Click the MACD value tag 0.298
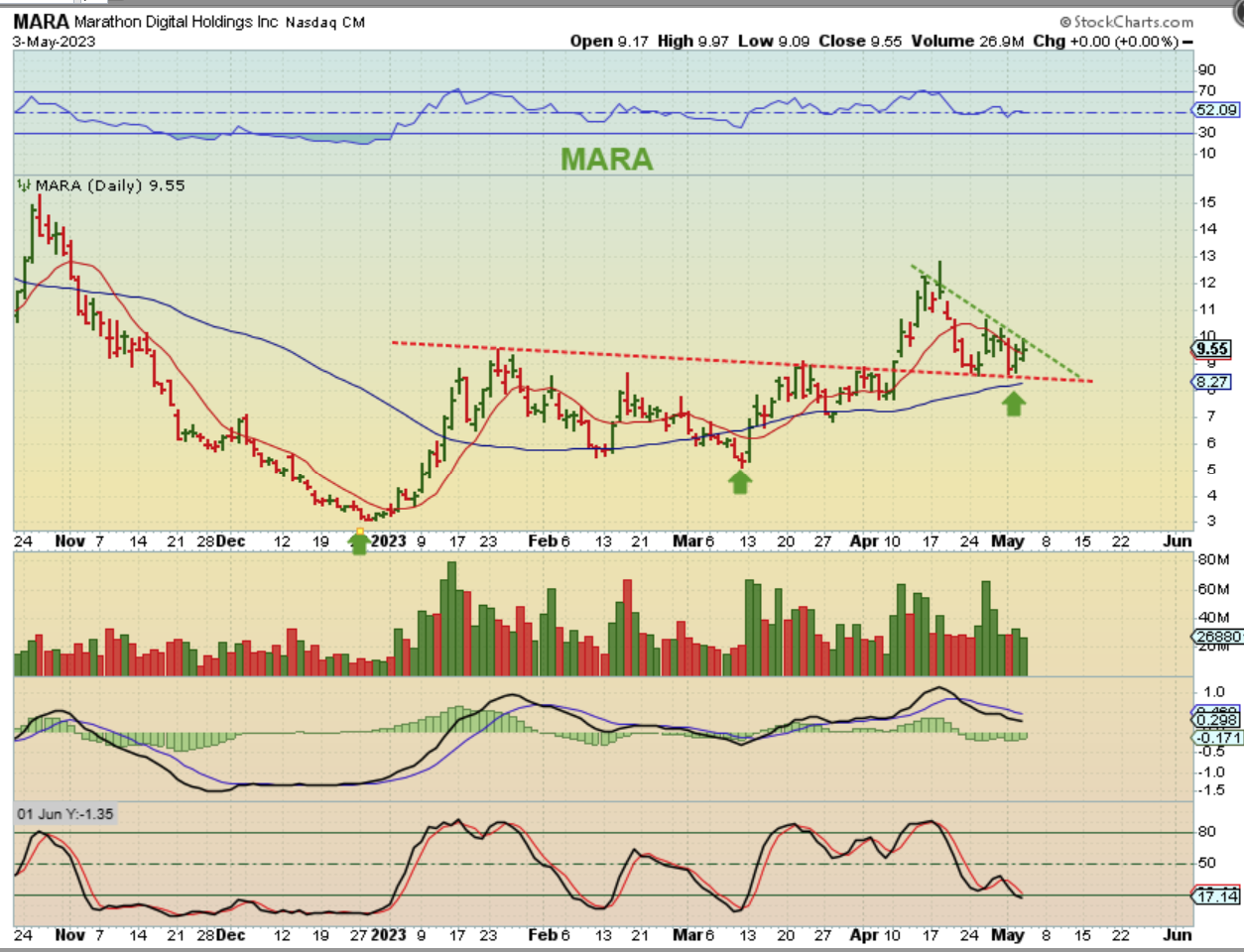 pos(1215,720)
